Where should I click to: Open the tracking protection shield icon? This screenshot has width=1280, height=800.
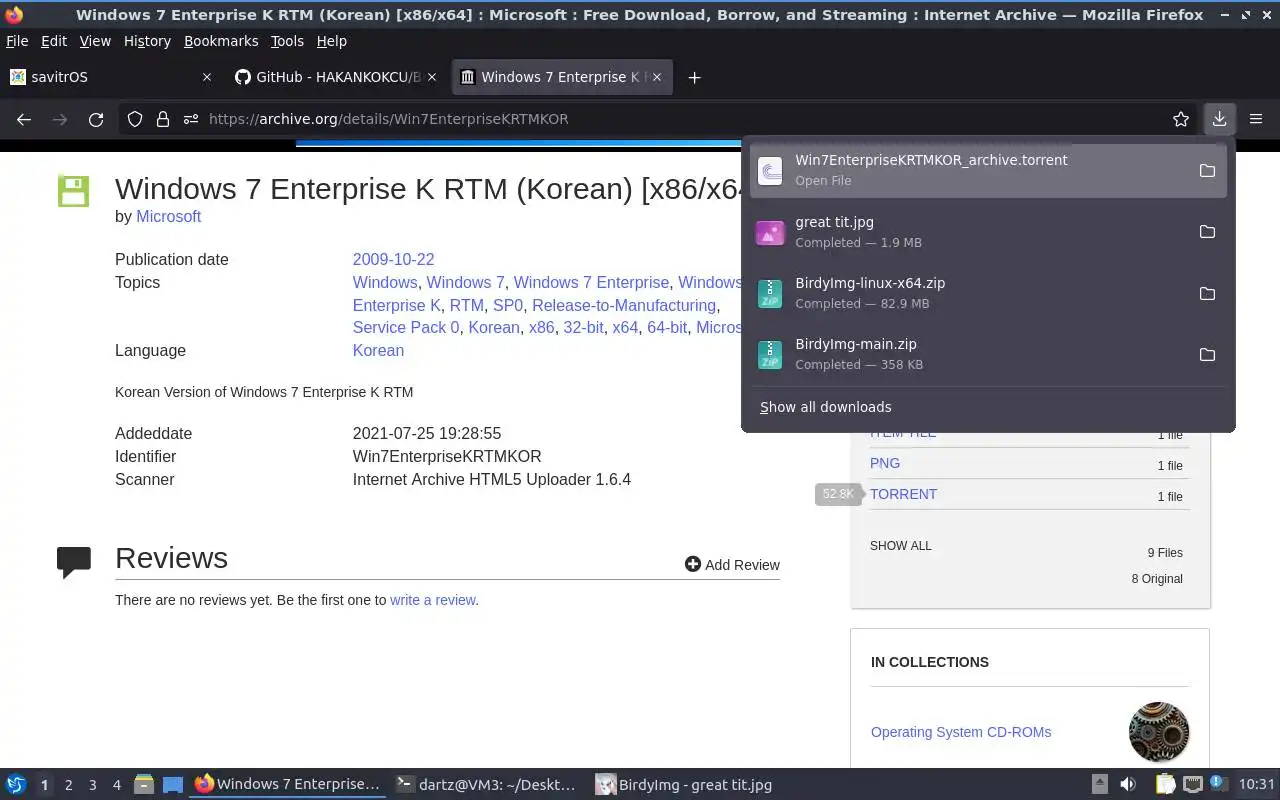click(x=135, y=119)
